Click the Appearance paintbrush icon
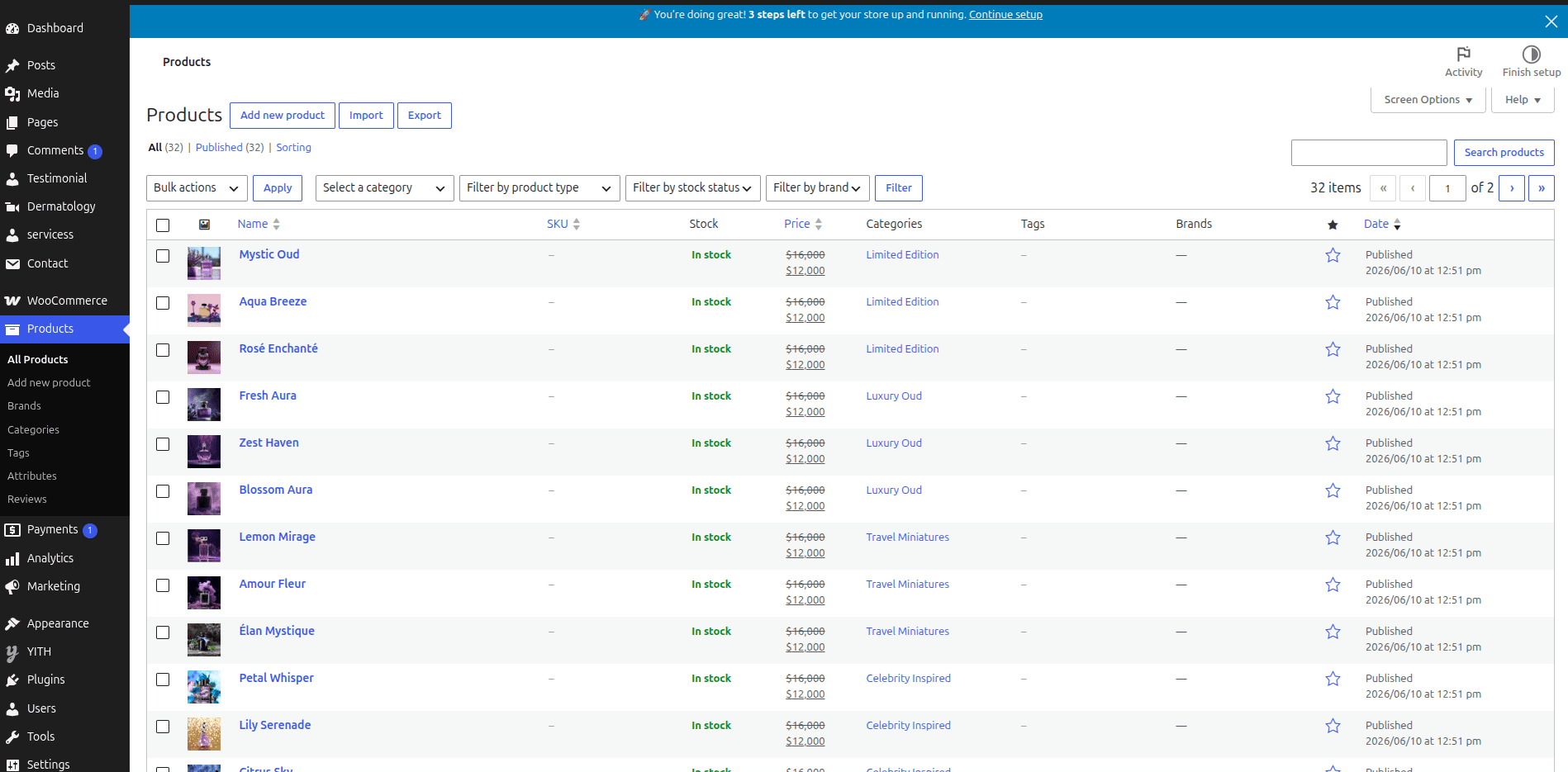 (x=12, y=623)
